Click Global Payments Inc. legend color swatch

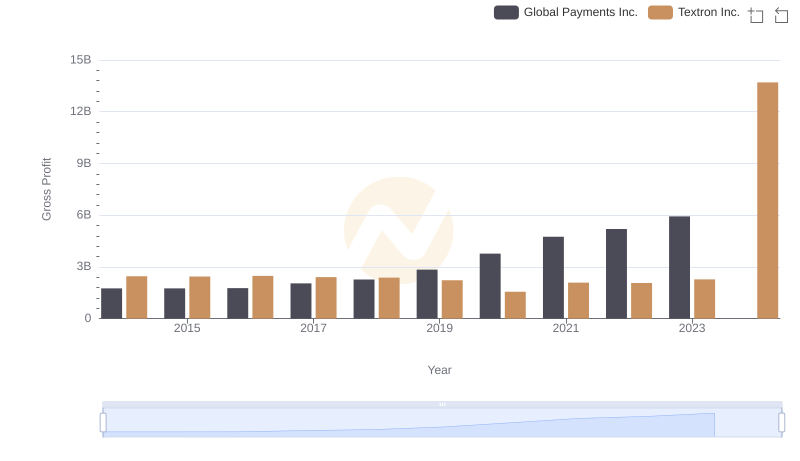pyautogui.click(x=506, y=12)
